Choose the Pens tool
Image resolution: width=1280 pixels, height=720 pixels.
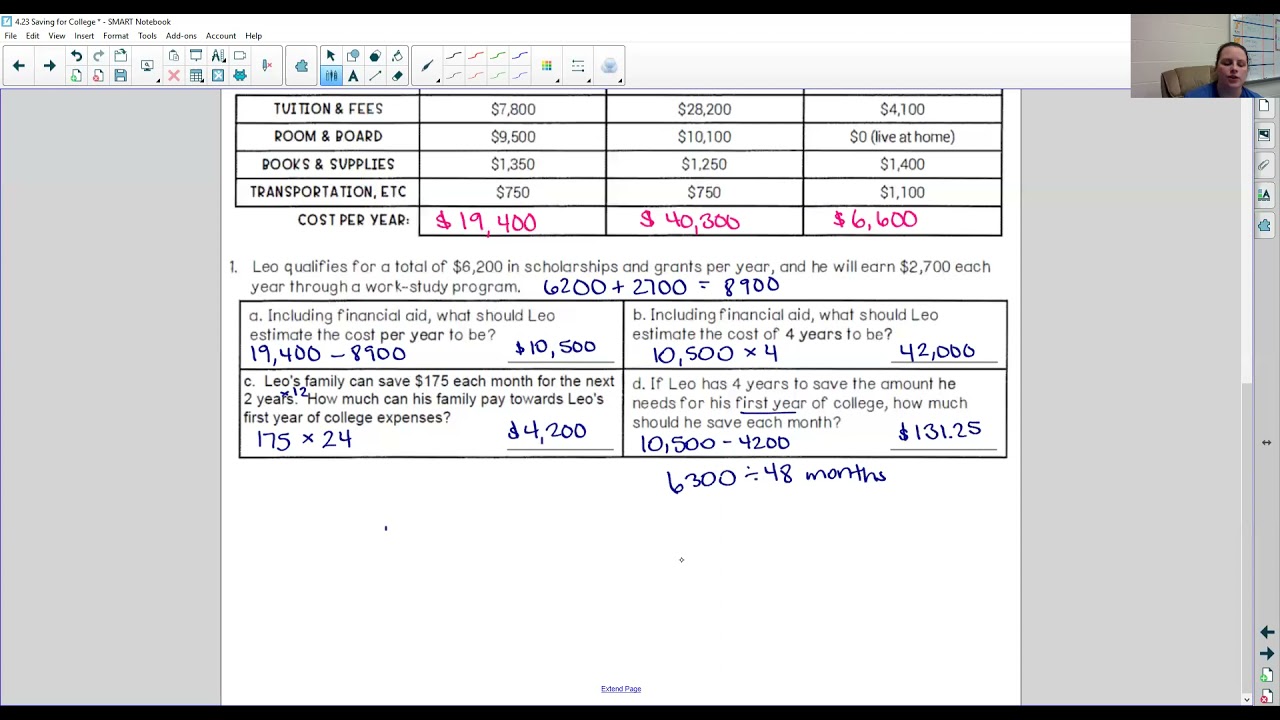tap(331, 76)
